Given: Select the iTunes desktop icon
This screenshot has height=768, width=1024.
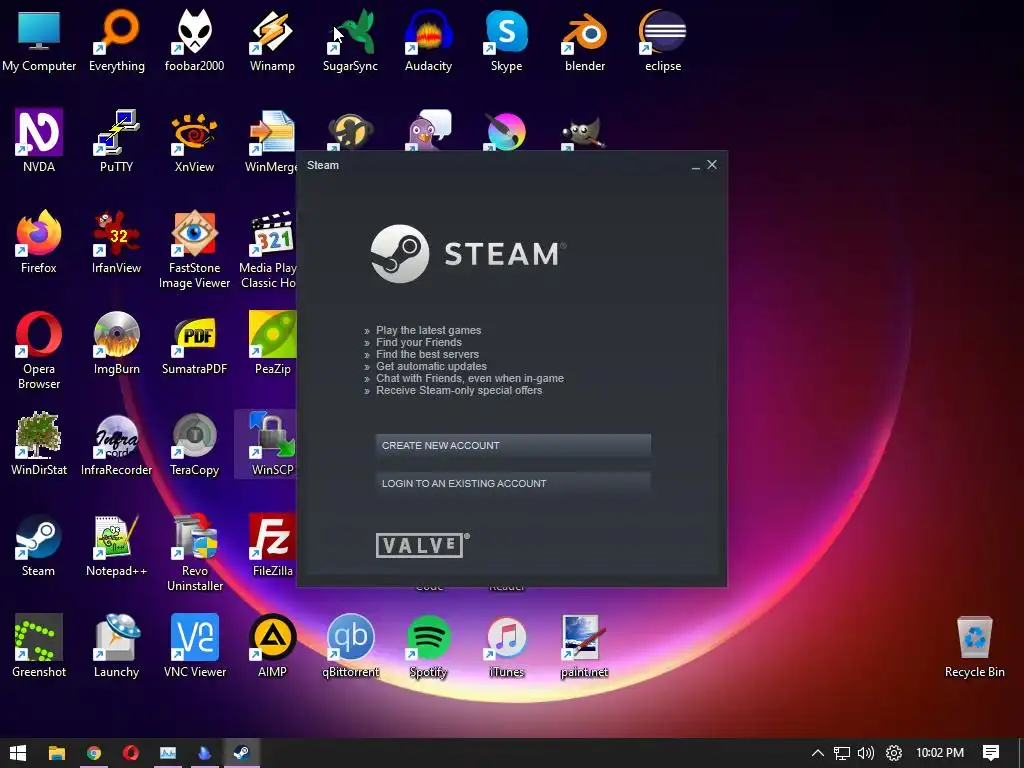Looking at the screenshot, I should (x=506, y=647).
